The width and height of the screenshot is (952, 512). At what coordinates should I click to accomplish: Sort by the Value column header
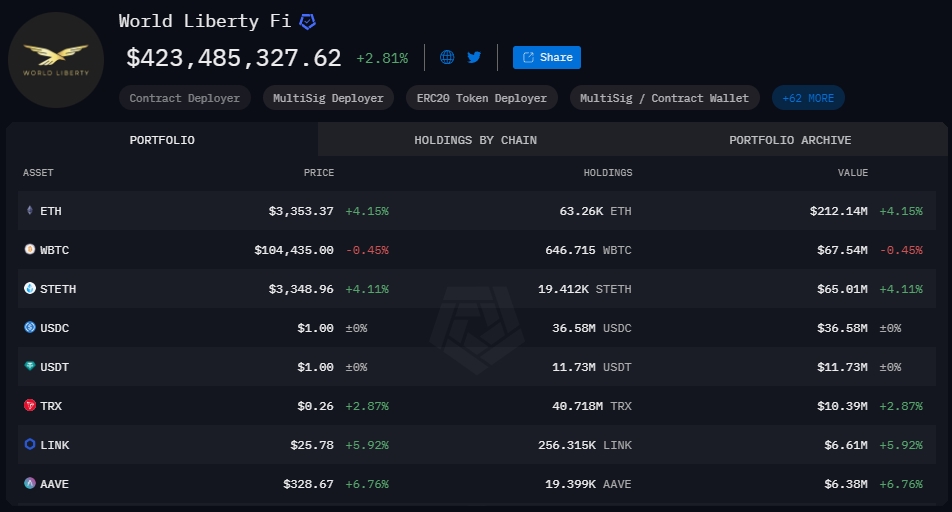tap(852, 173)
